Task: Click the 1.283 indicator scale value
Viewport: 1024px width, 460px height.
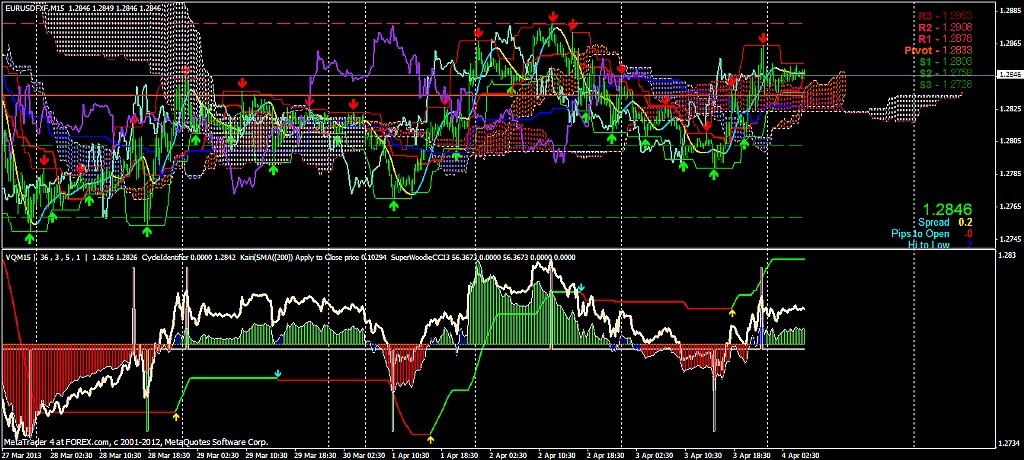Action: 1008,255
